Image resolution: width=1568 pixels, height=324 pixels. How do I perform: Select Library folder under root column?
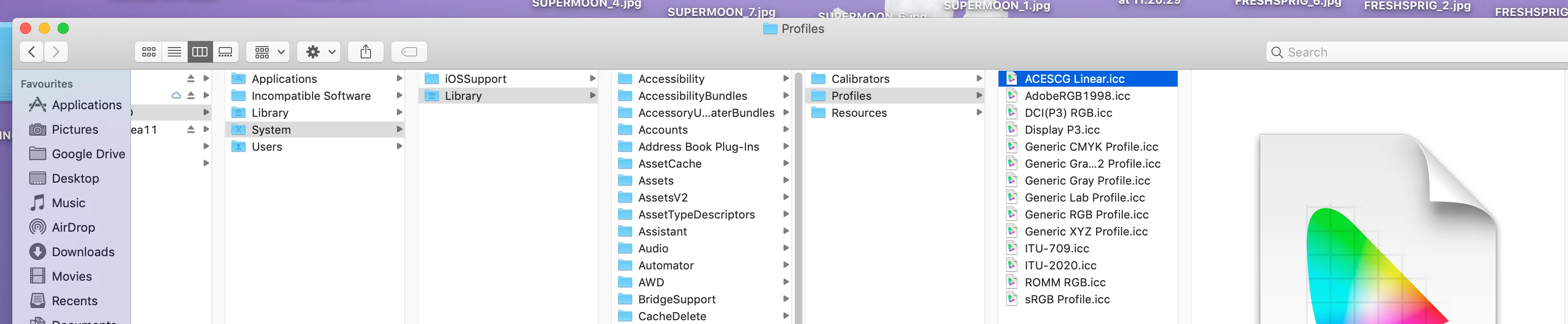[x=315, y=113]
